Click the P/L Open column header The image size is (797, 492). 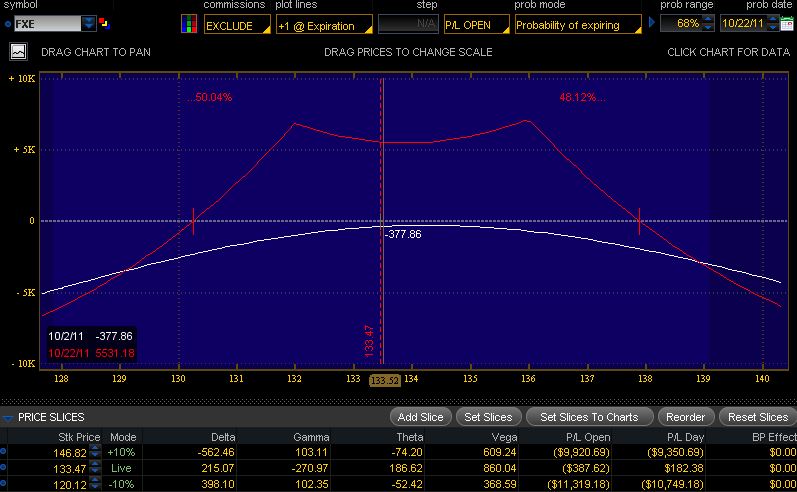point(588,437)
